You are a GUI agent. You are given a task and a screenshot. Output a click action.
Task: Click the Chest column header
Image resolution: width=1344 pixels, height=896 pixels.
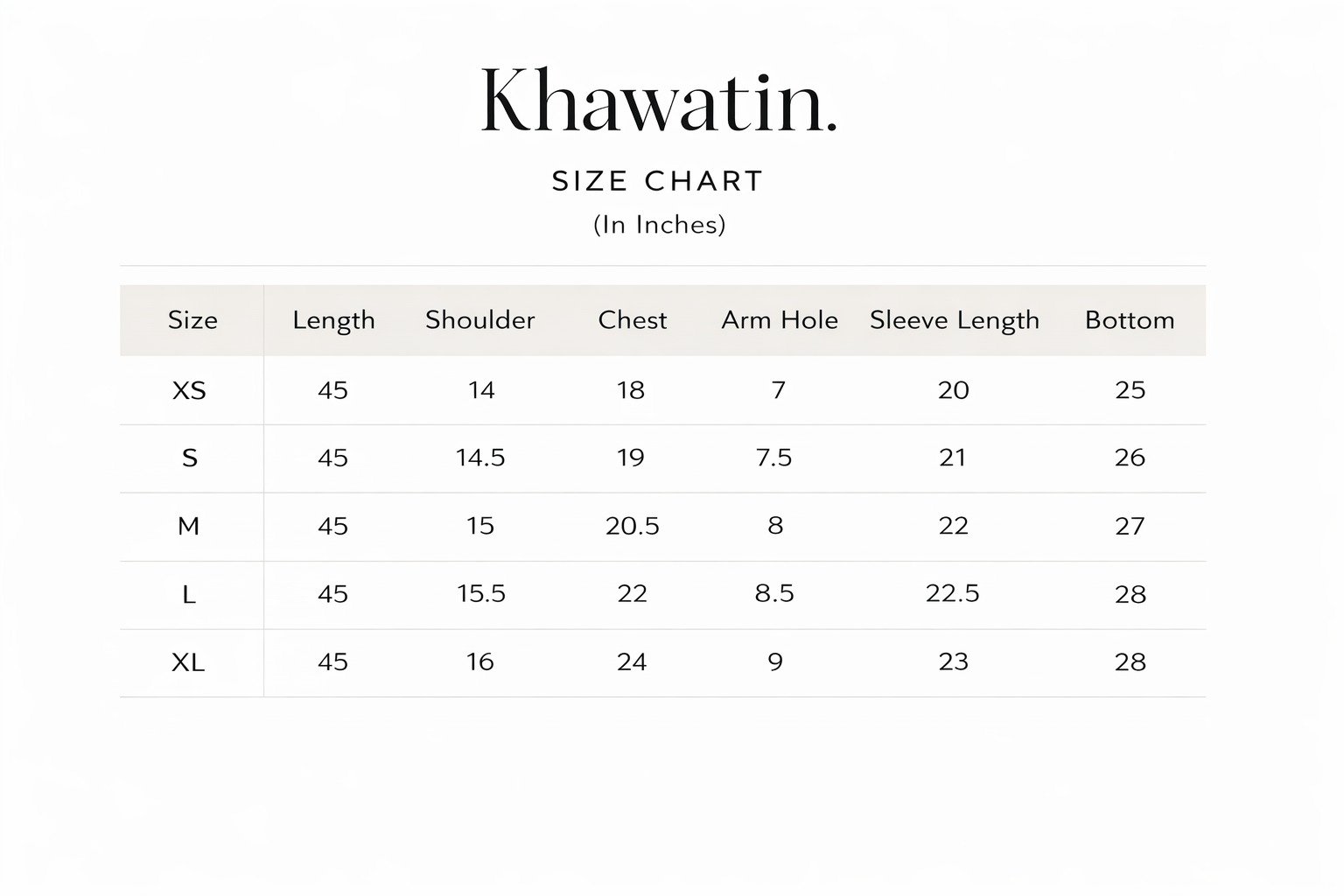(x=632, y=320)
